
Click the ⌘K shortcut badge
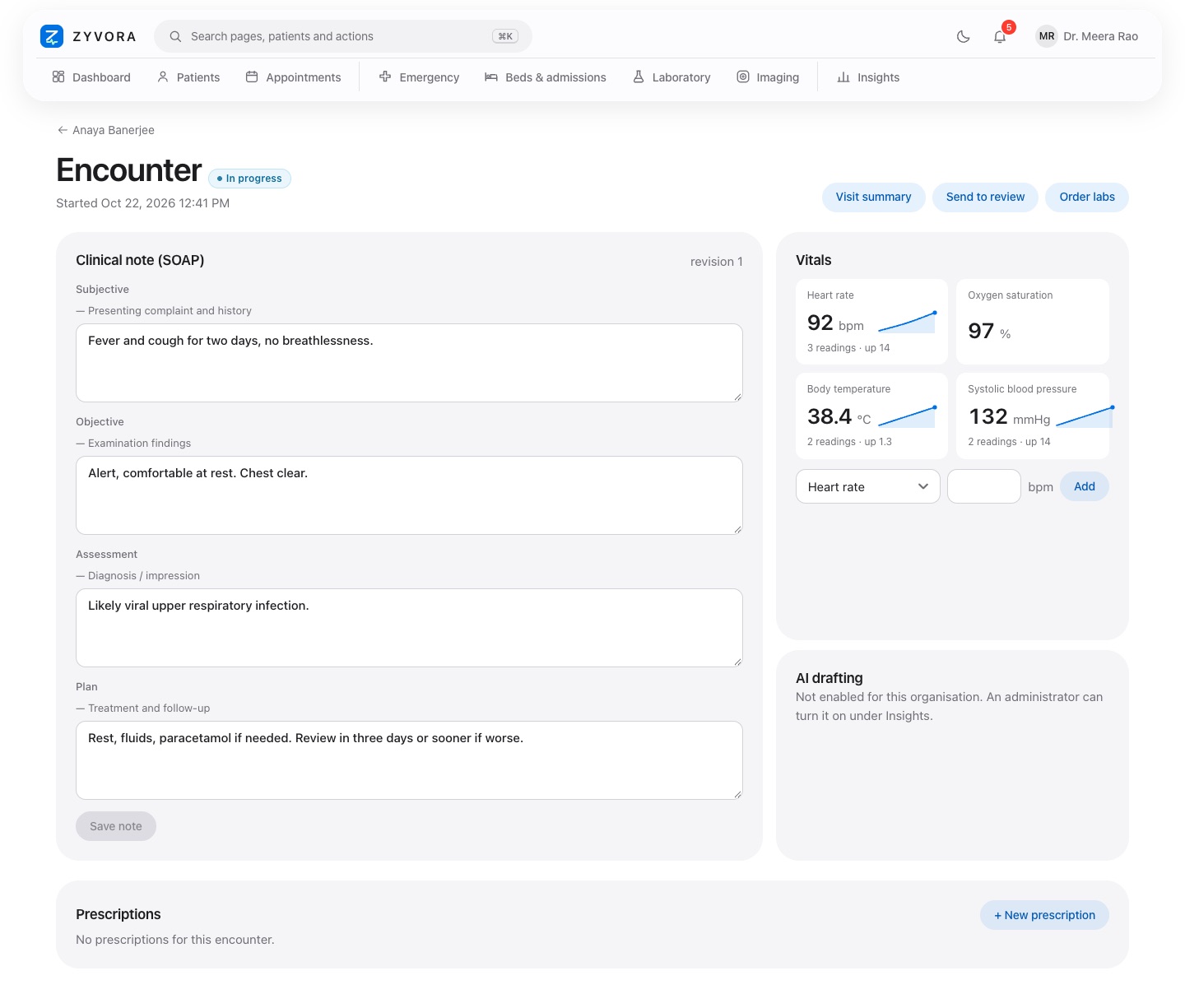tap(505, 36)
